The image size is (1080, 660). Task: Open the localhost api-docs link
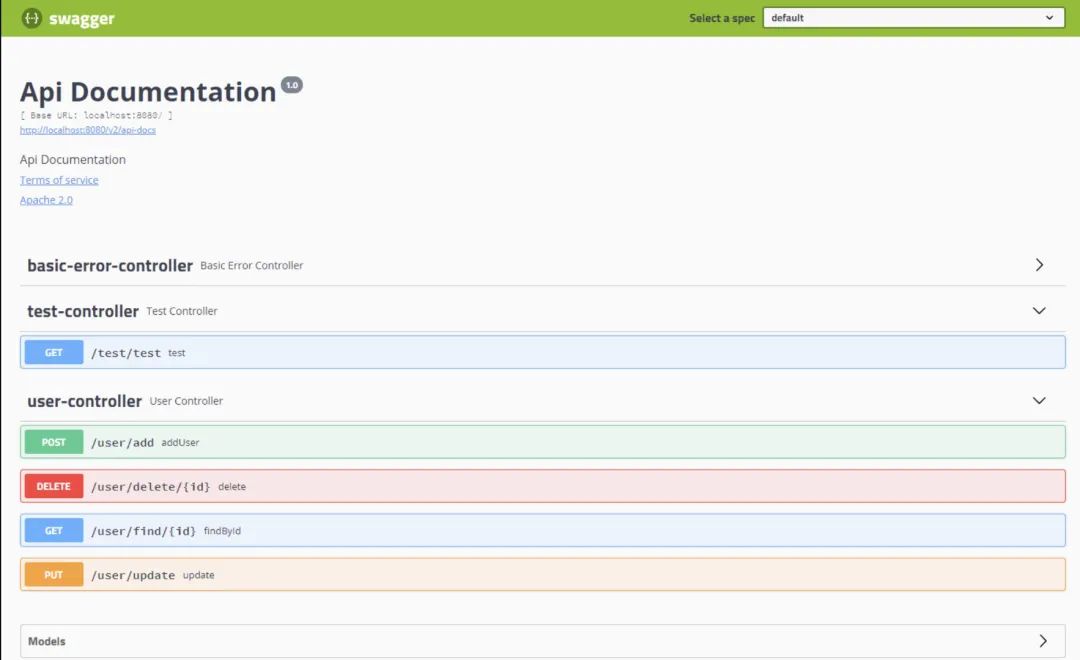pyautogui.click(x=87, y=130)
